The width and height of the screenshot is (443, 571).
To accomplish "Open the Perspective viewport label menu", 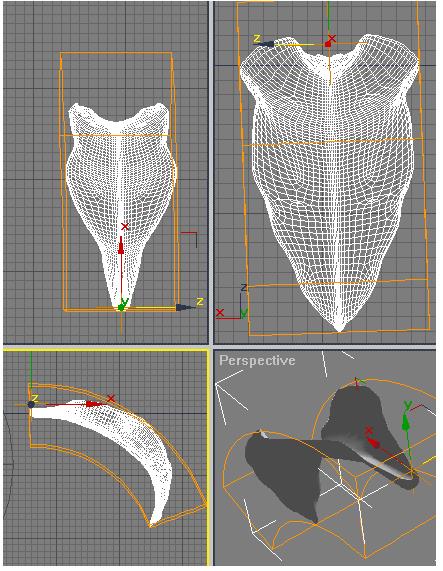I will point(257,361).
